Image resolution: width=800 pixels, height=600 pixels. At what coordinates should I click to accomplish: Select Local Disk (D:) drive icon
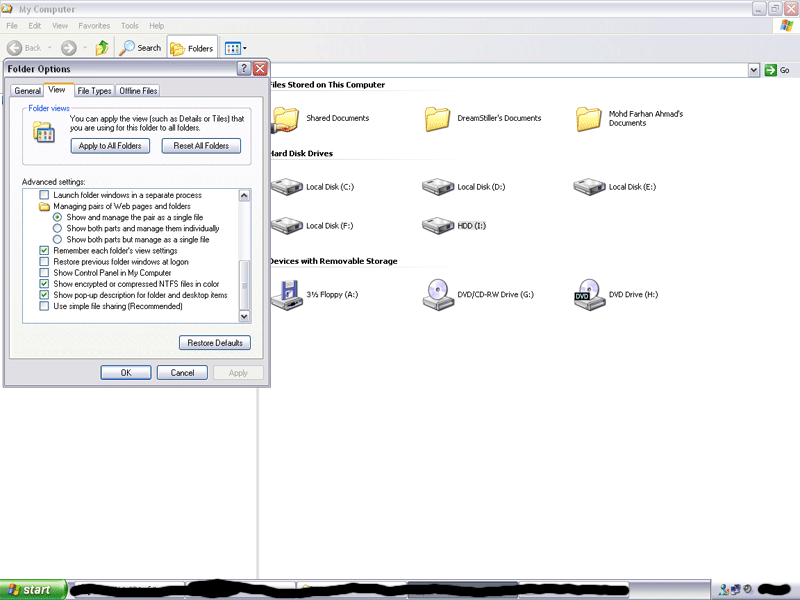(x=438, y=187)
